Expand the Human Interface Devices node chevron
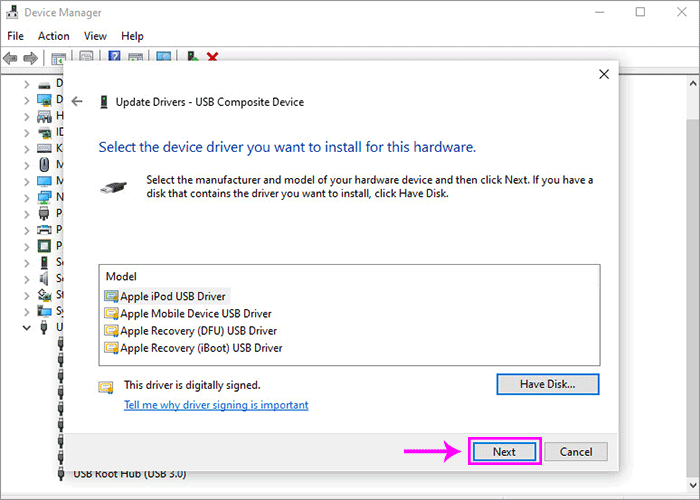Viewport: 700px width, 500px height. [x=26, y=117]
